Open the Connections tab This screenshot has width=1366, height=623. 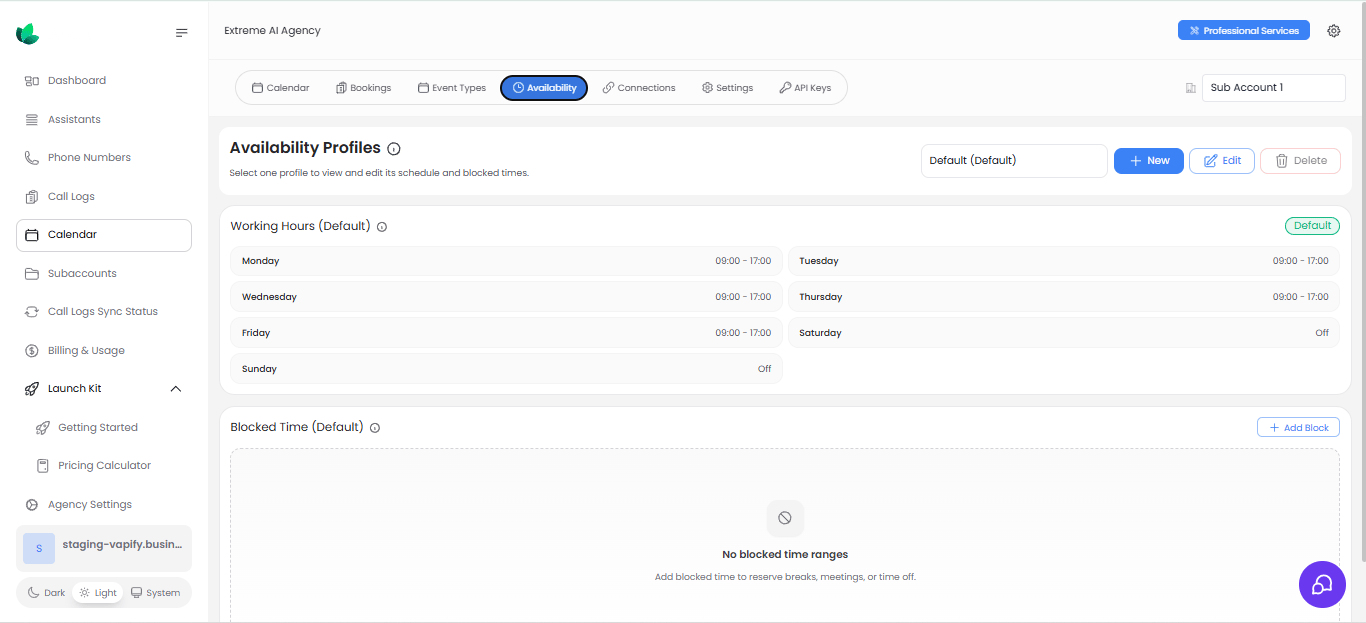(639, 88)
